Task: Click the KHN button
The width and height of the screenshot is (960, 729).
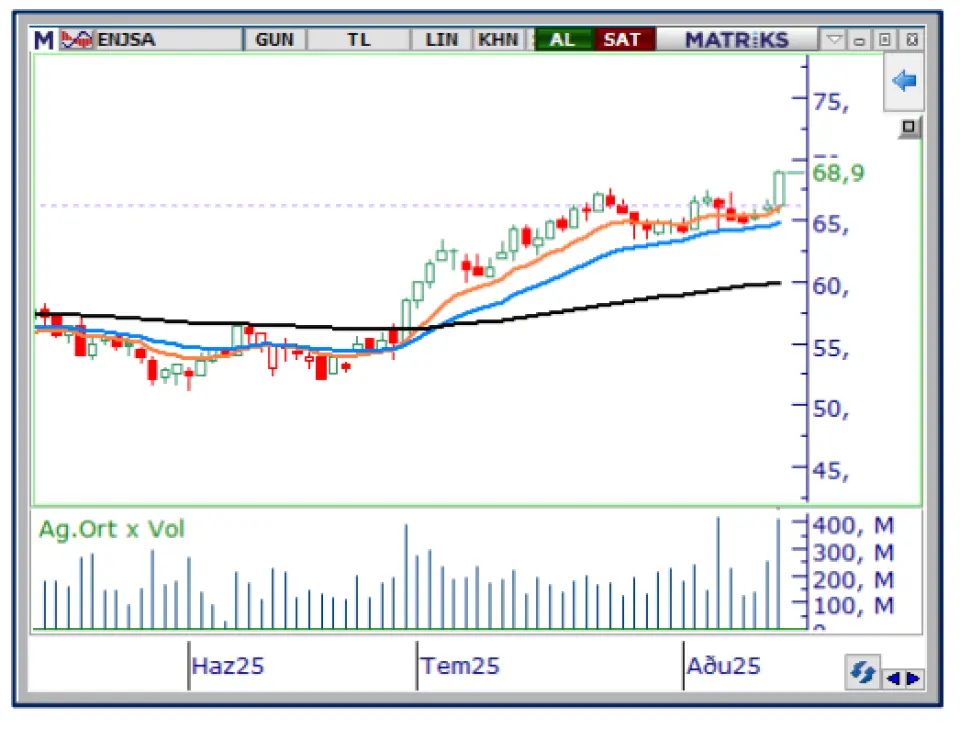Action: tap(498, 40)
